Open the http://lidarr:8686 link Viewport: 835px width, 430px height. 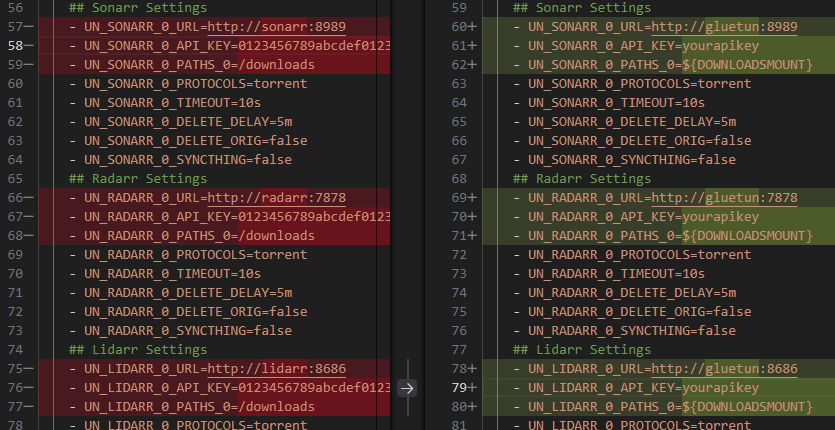276,369
